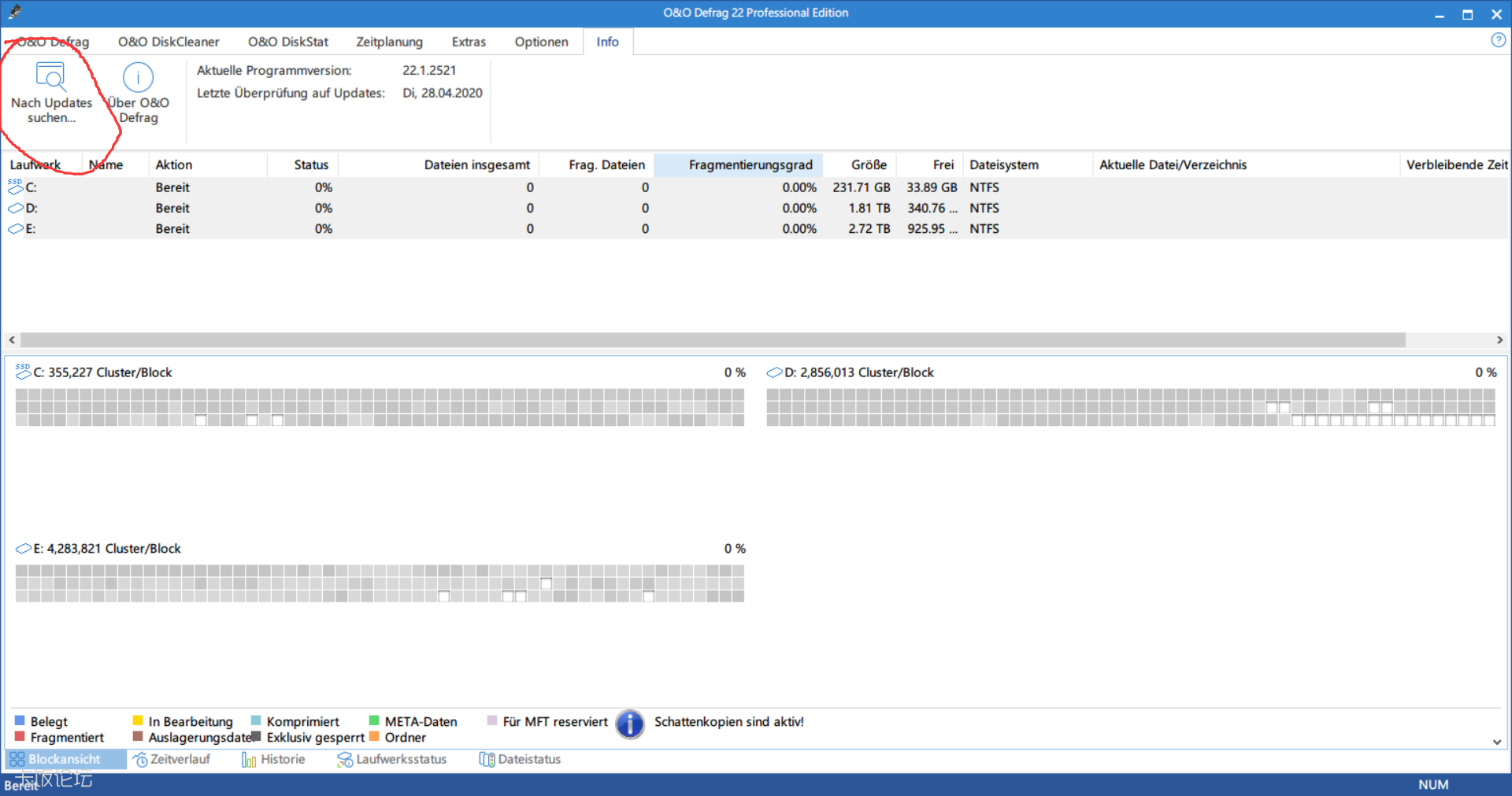Click the Komprimiert teal legend swatch
This screenshot has width=1512, height=796.
[x=256, y=720]
